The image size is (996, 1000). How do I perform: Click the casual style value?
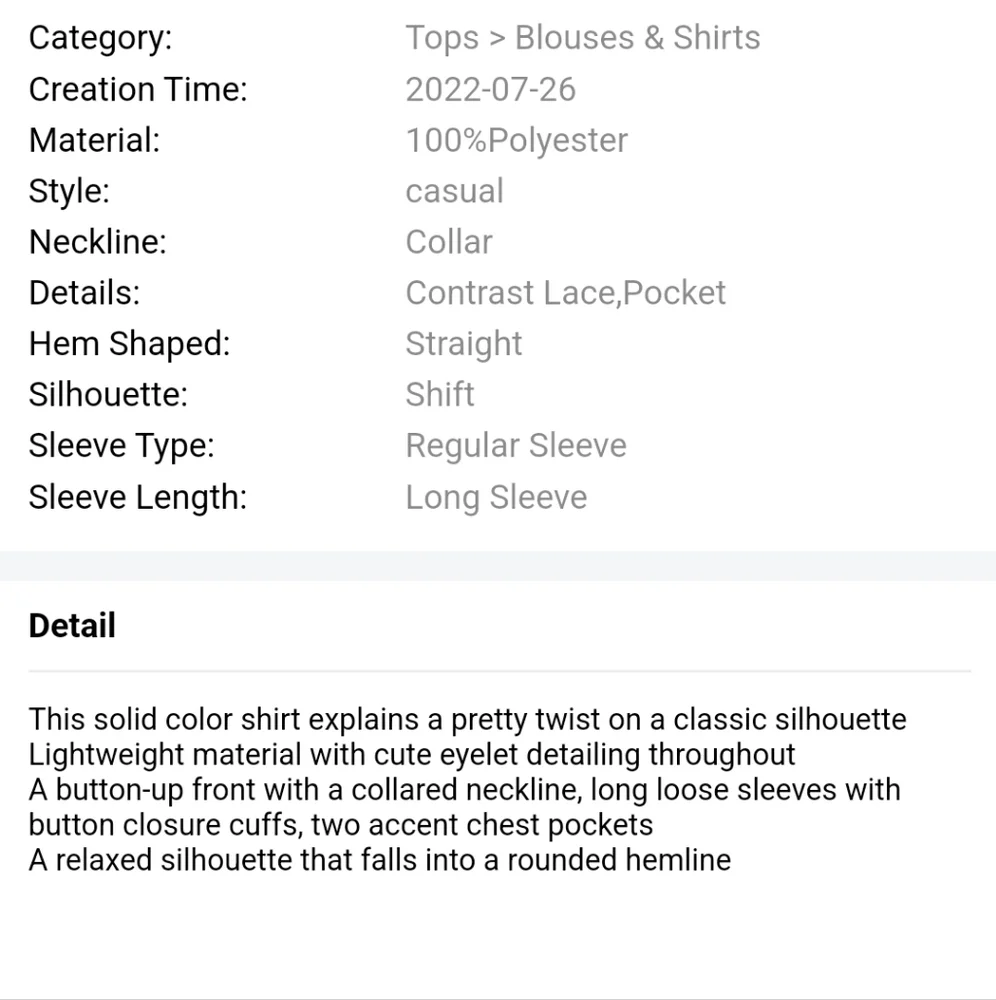tap(455, 191)
